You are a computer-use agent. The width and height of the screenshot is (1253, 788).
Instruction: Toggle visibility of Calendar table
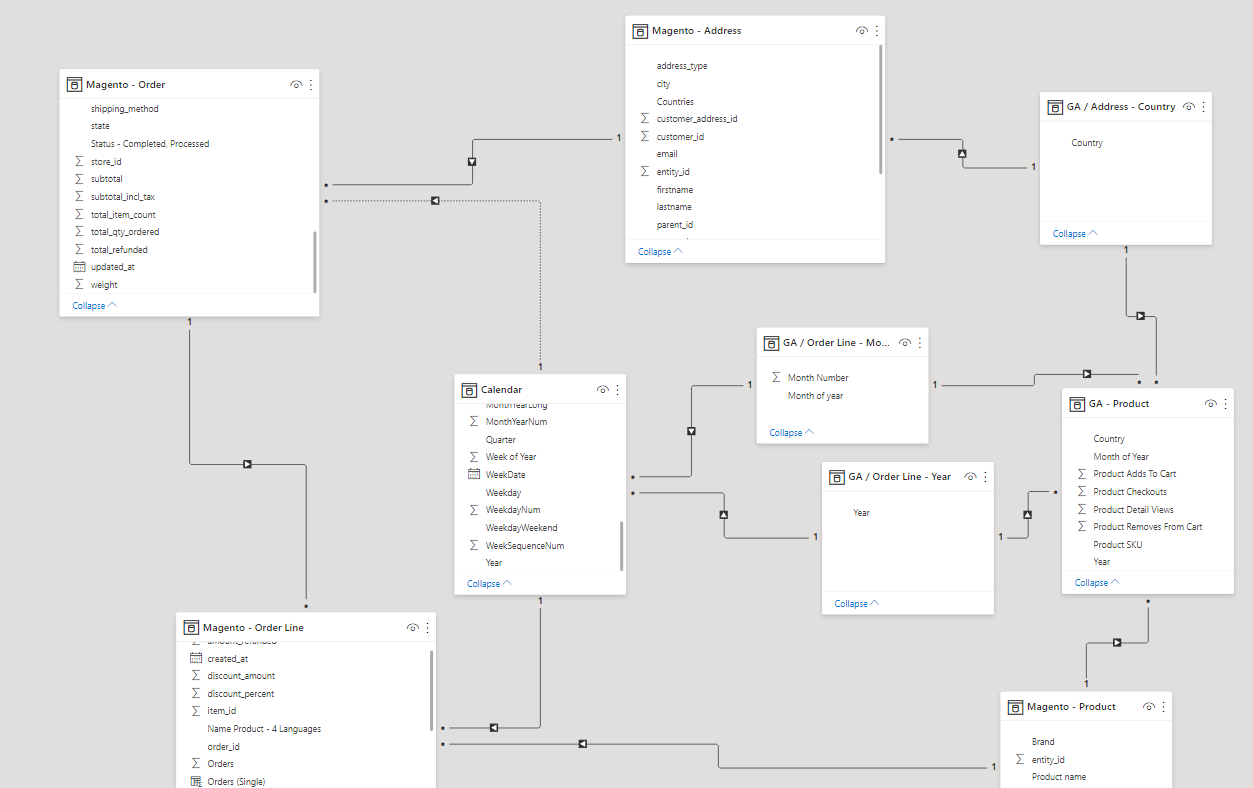click(x=603, y=390)
